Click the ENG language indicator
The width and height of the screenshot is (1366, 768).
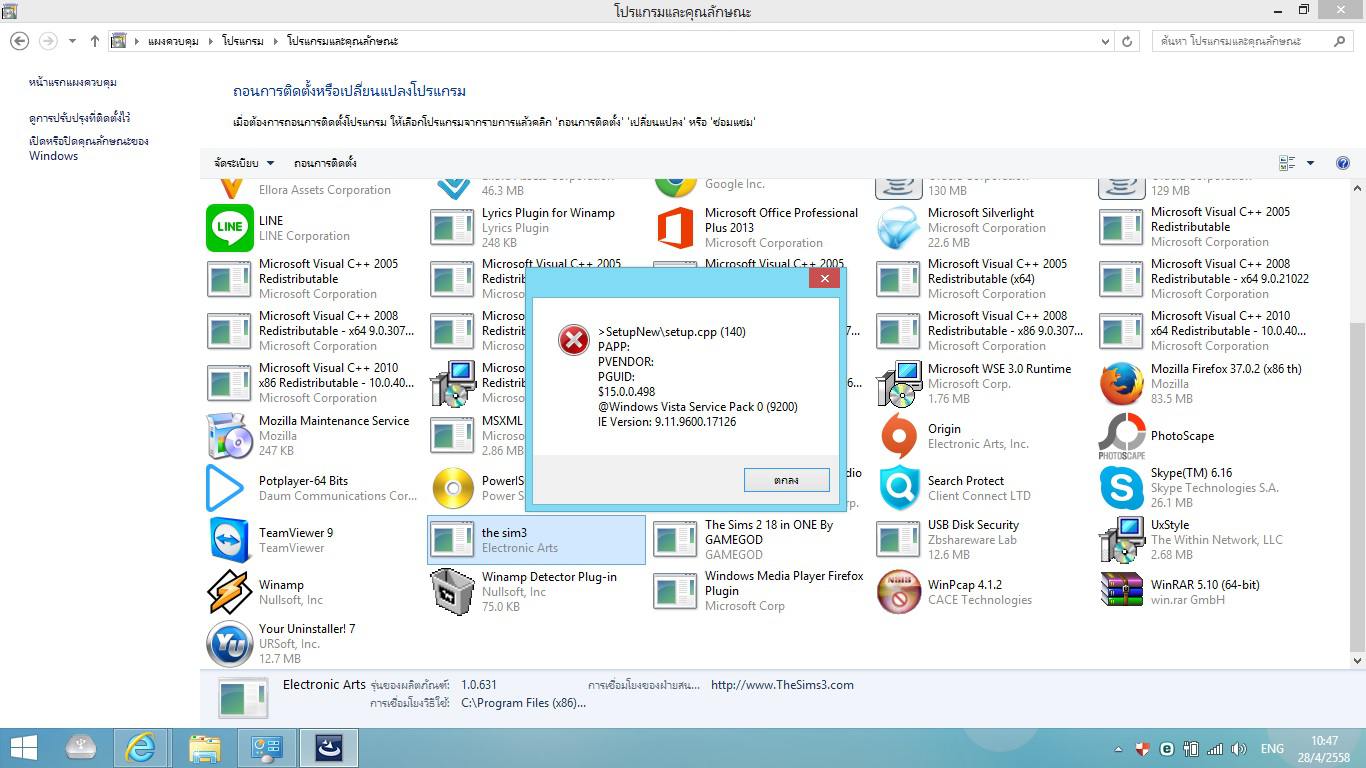tap(1272, 749)
